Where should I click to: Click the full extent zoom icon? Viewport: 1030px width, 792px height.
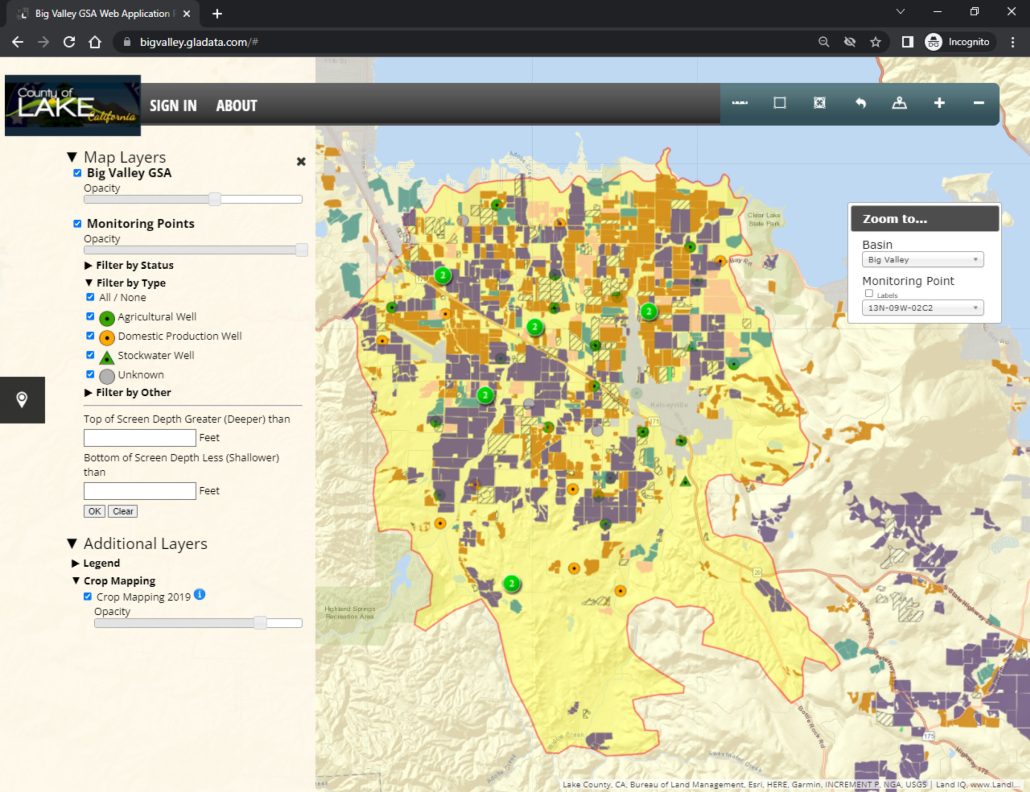(x=820, y=103)
